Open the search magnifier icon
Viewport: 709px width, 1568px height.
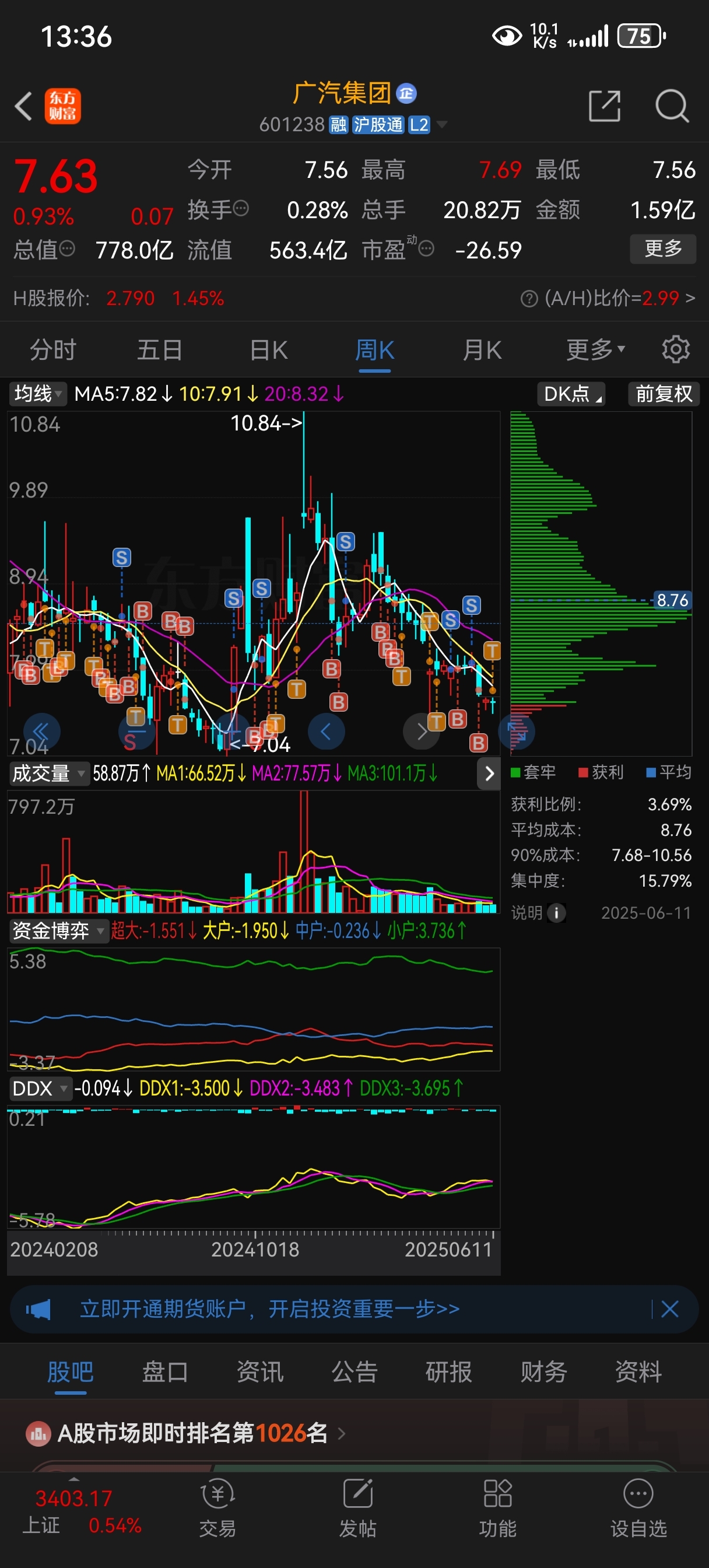672,106
